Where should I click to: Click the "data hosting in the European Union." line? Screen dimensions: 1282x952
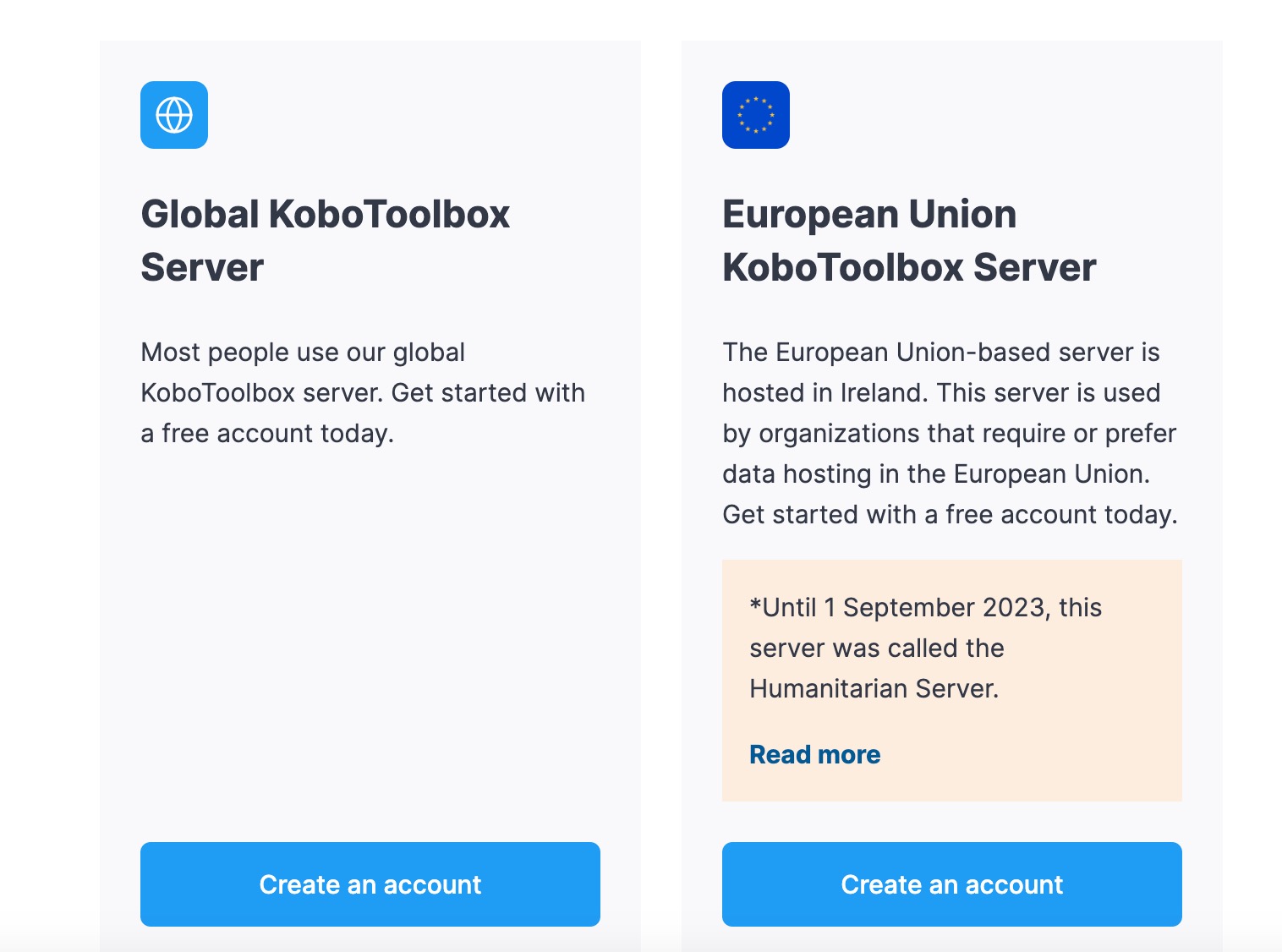(x=936, y=473)
